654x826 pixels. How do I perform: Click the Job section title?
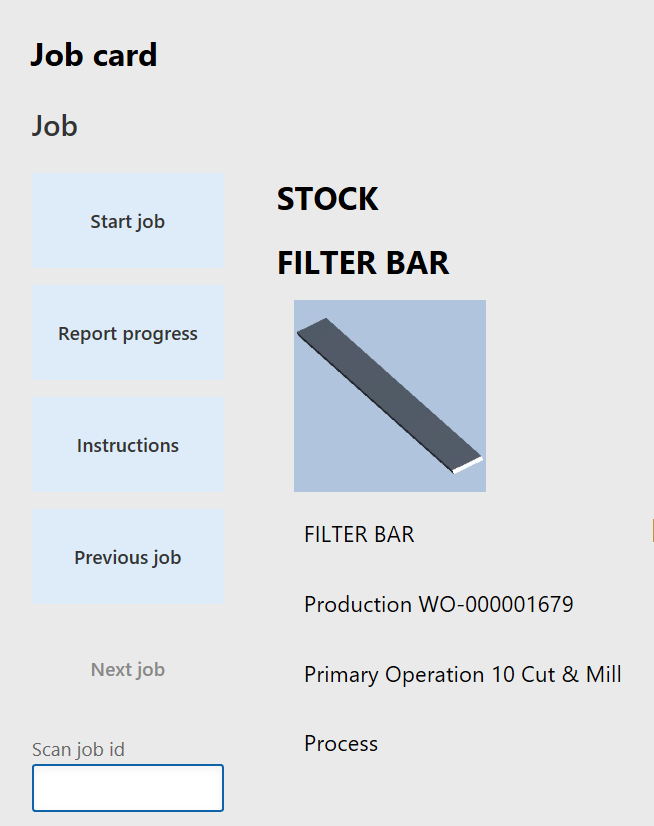tap(55, 126)
